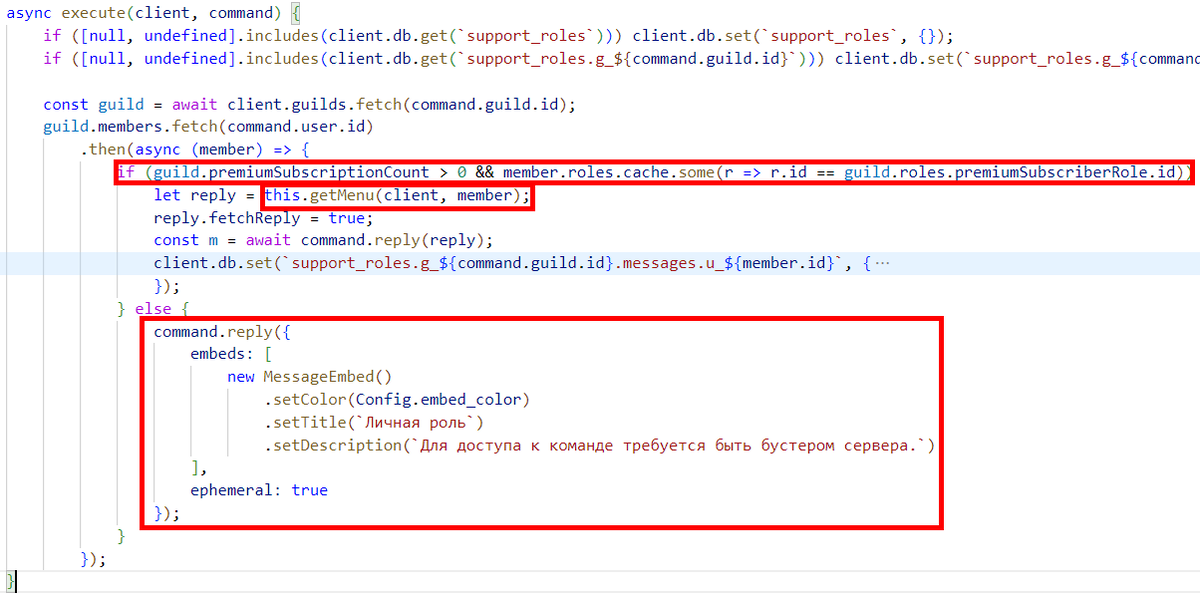Click the 'r => r.id' arrow function
The height and width of the screenshot is (600, 1200).
click(x=766, y=172)
